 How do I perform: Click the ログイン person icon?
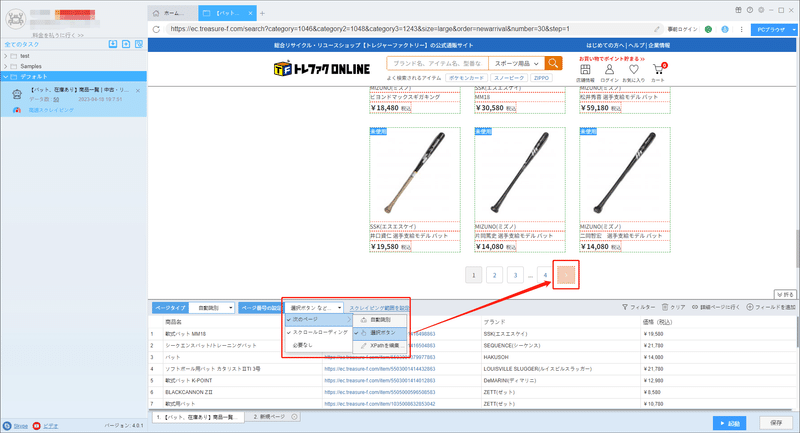pos(609,69)
